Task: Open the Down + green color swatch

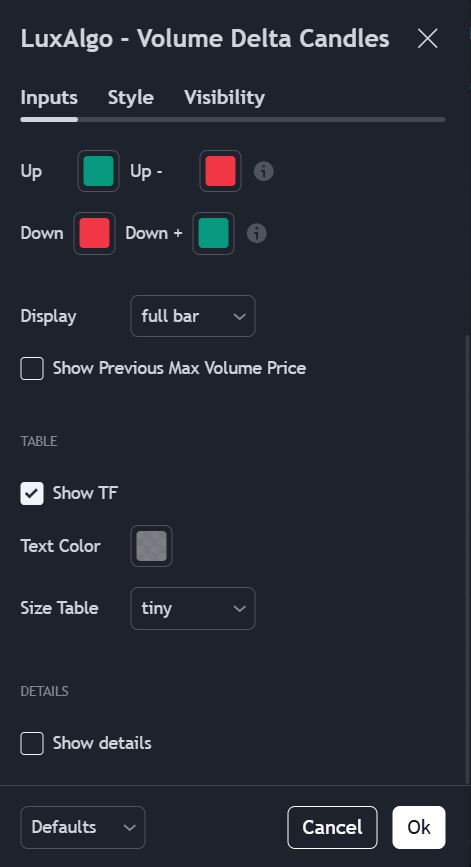Action: click(x=213, y=233)
